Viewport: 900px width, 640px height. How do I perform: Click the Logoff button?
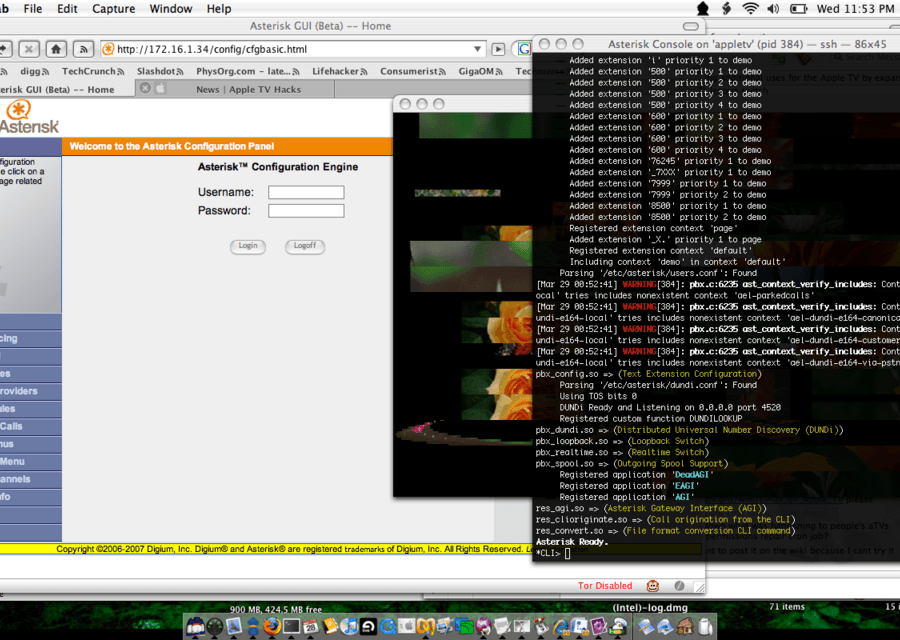click(x=305, y=245)
